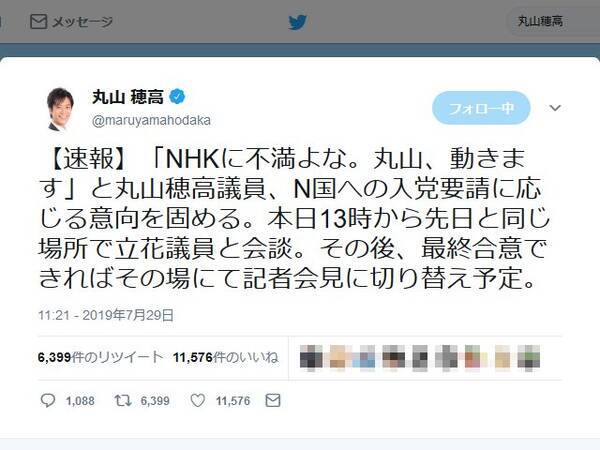Click the Twitter bird logo
Screen dimensions: 600x450
coord(298,22)
